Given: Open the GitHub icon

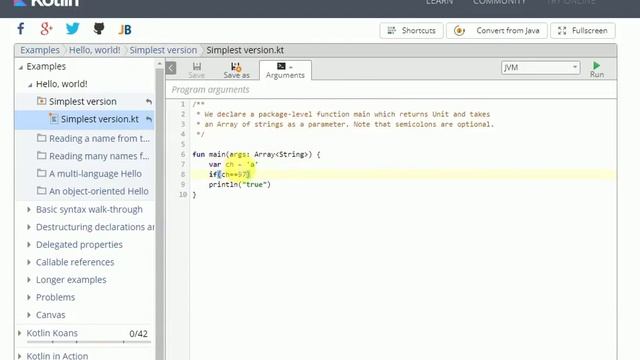Looking at the screenshot, I should [x=99, y=29].
